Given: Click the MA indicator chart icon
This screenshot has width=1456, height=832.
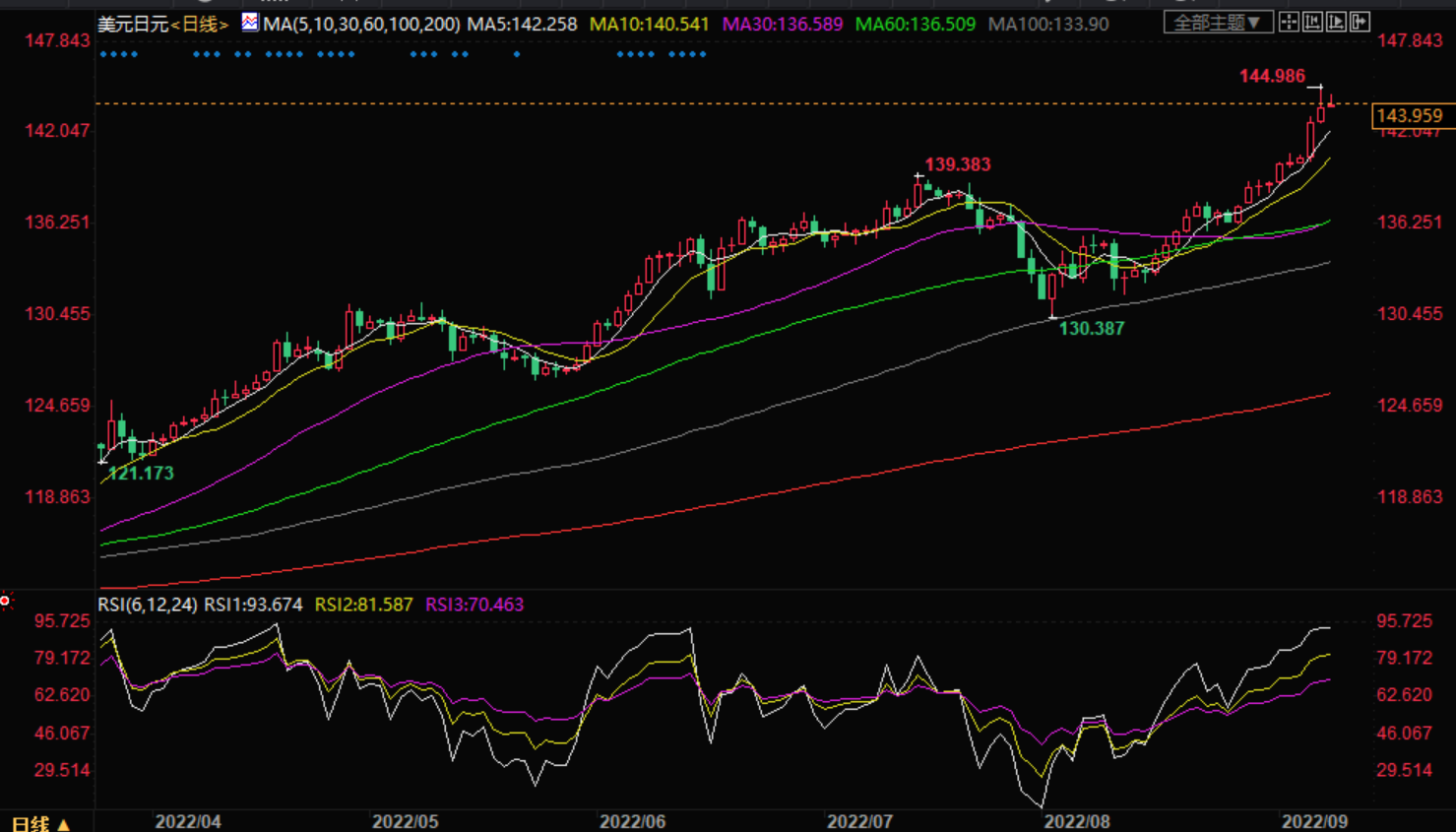Looking at the screenshot, I should point(250,22).
